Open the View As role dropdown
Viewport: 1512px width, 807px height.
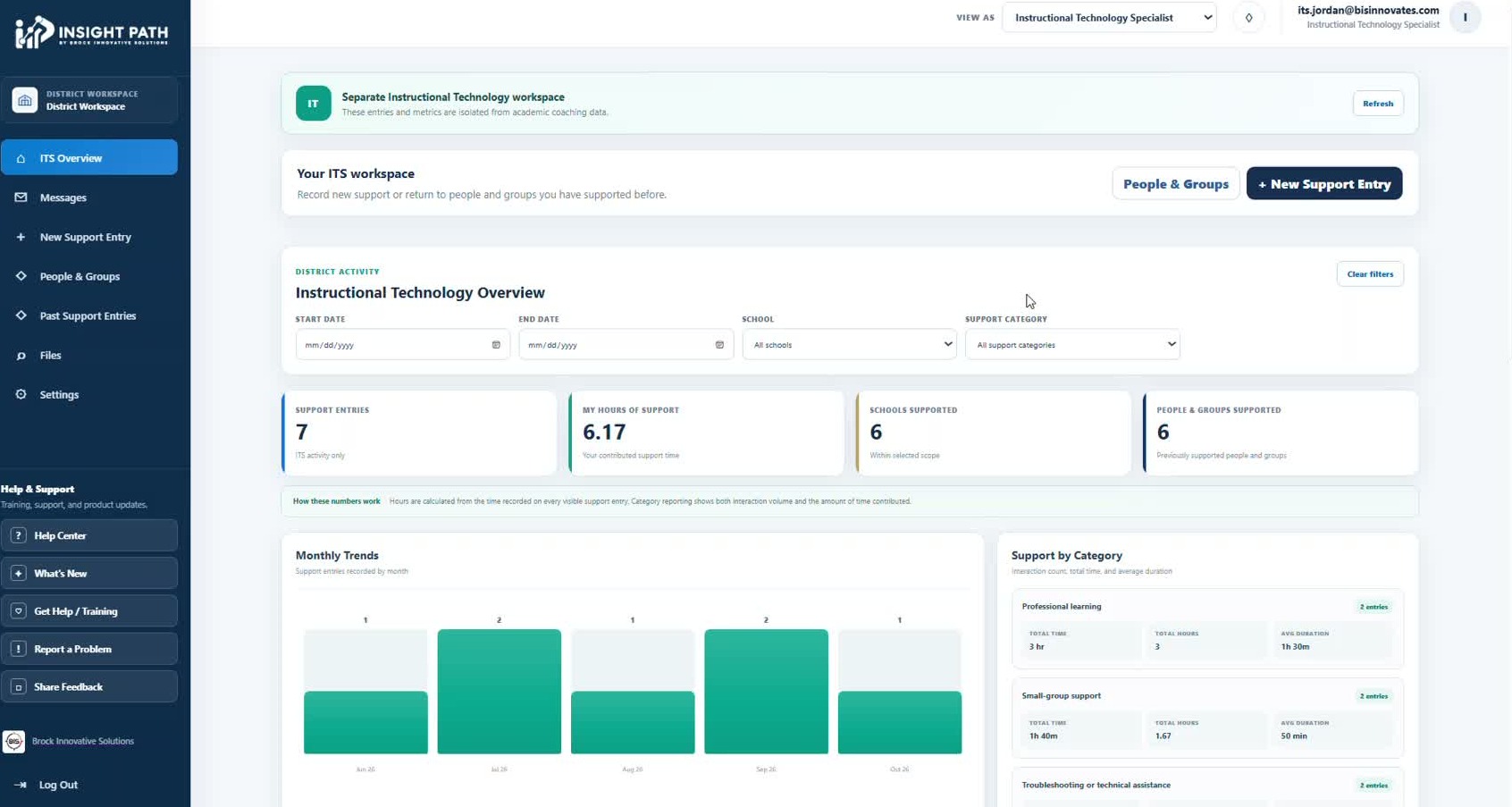1109,18
